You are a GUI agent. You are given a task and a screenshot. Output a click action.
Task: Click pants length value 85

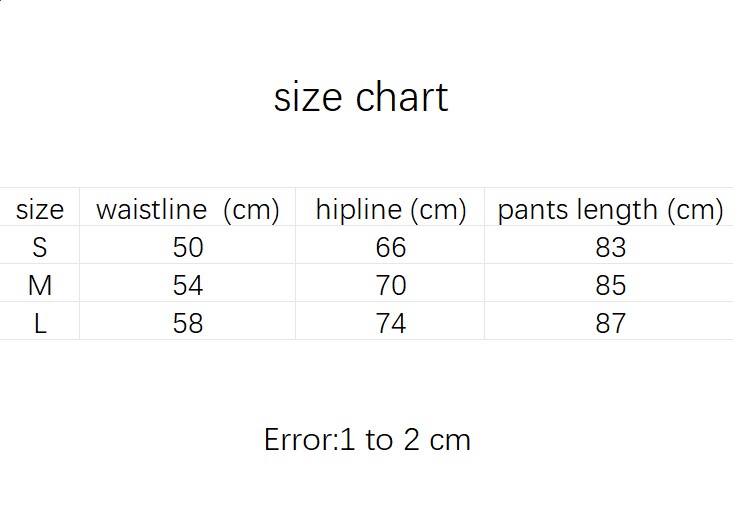coord(610,285)
